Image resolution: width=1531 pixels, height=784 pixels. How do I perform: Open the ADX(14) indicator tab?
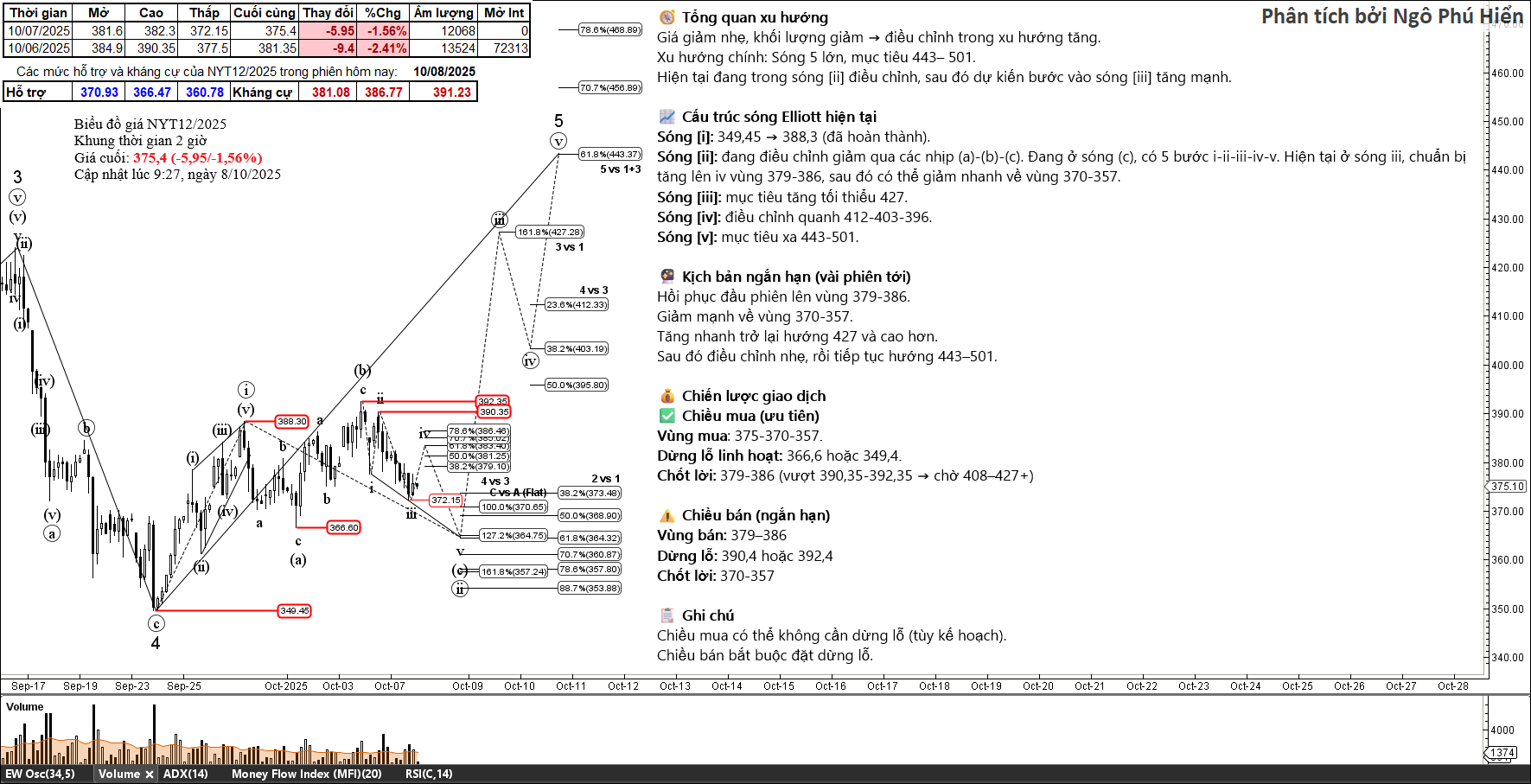[185, 774]
